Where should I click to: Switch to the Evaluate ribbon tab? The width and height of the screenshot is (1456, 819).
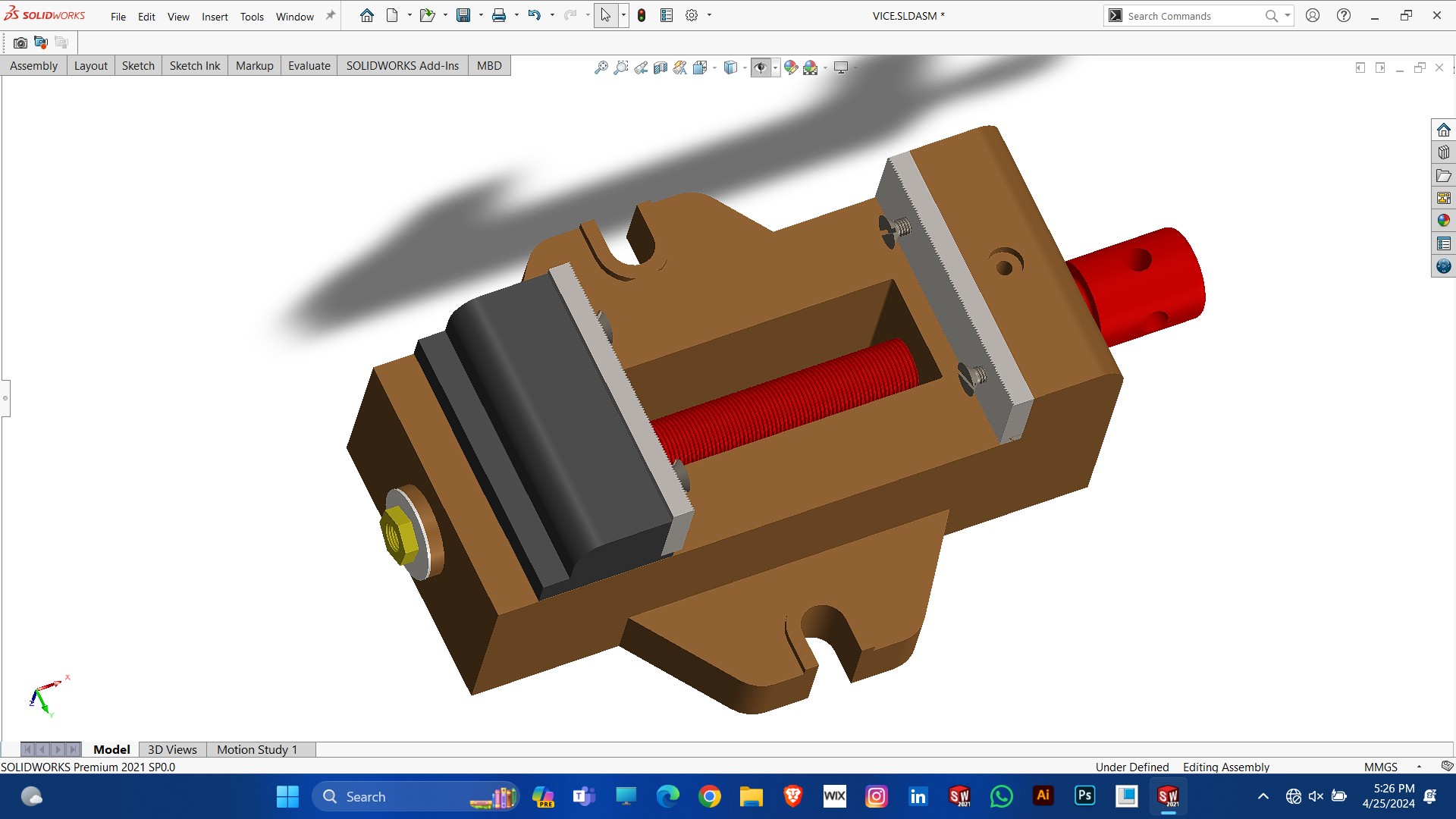tap(309, 66)
